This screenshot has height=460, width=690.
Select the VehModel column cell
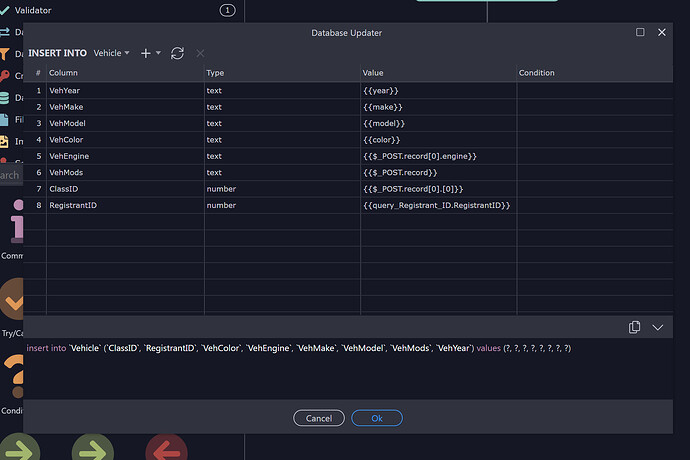point(125,123)
